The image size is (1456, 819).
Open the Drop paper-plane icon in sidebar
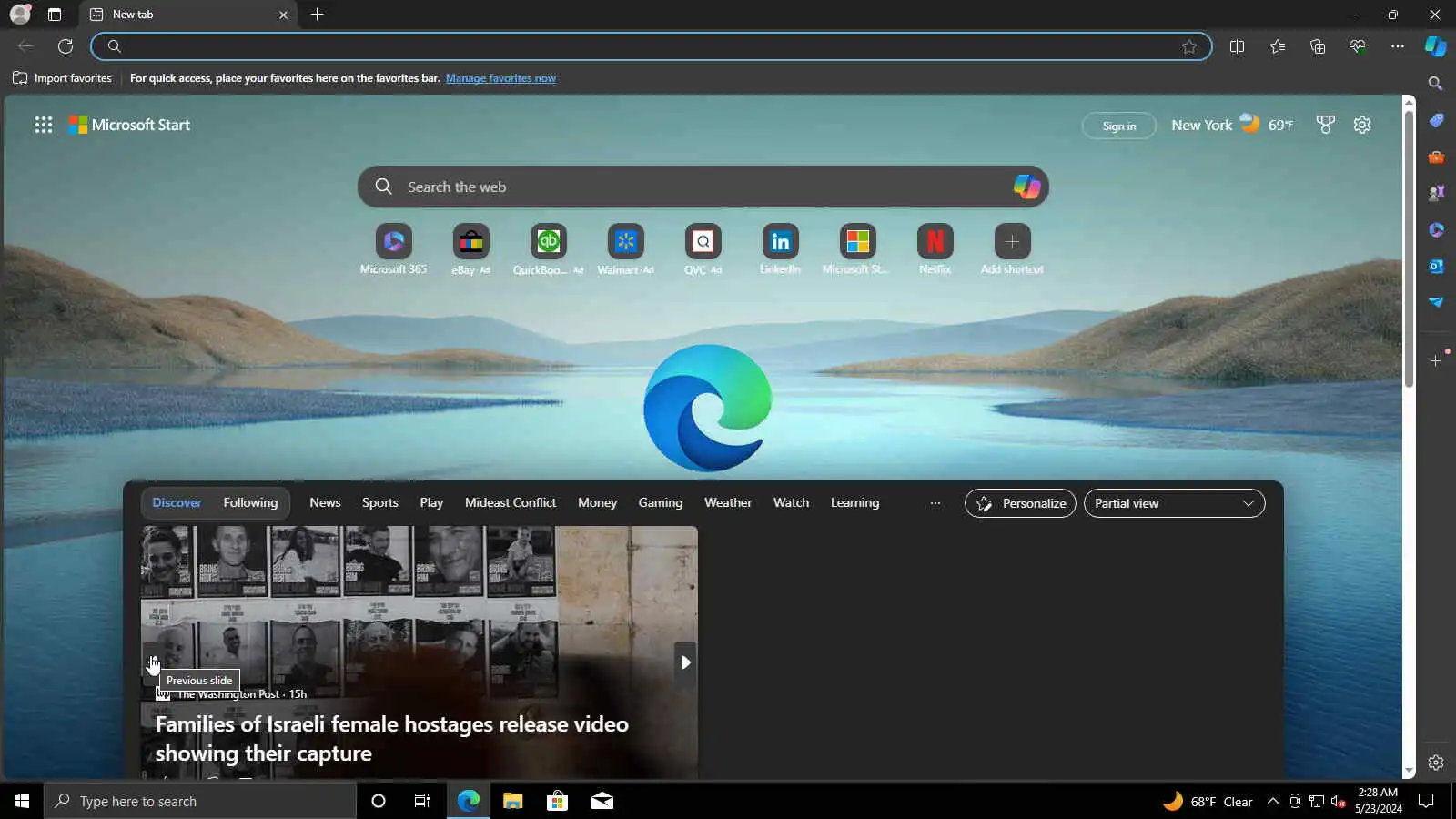(x=1436, y=302)
